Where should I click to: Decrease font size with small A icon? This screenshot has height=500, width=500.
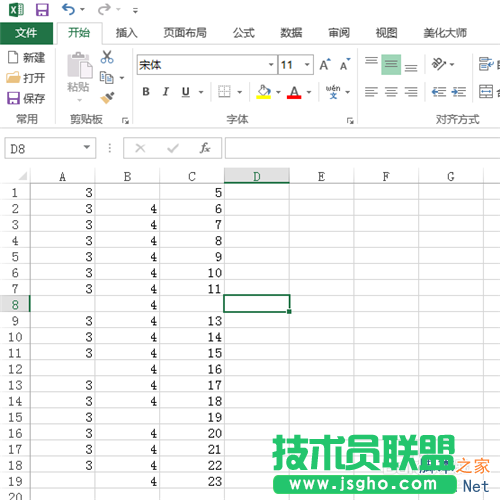(345, 64)
